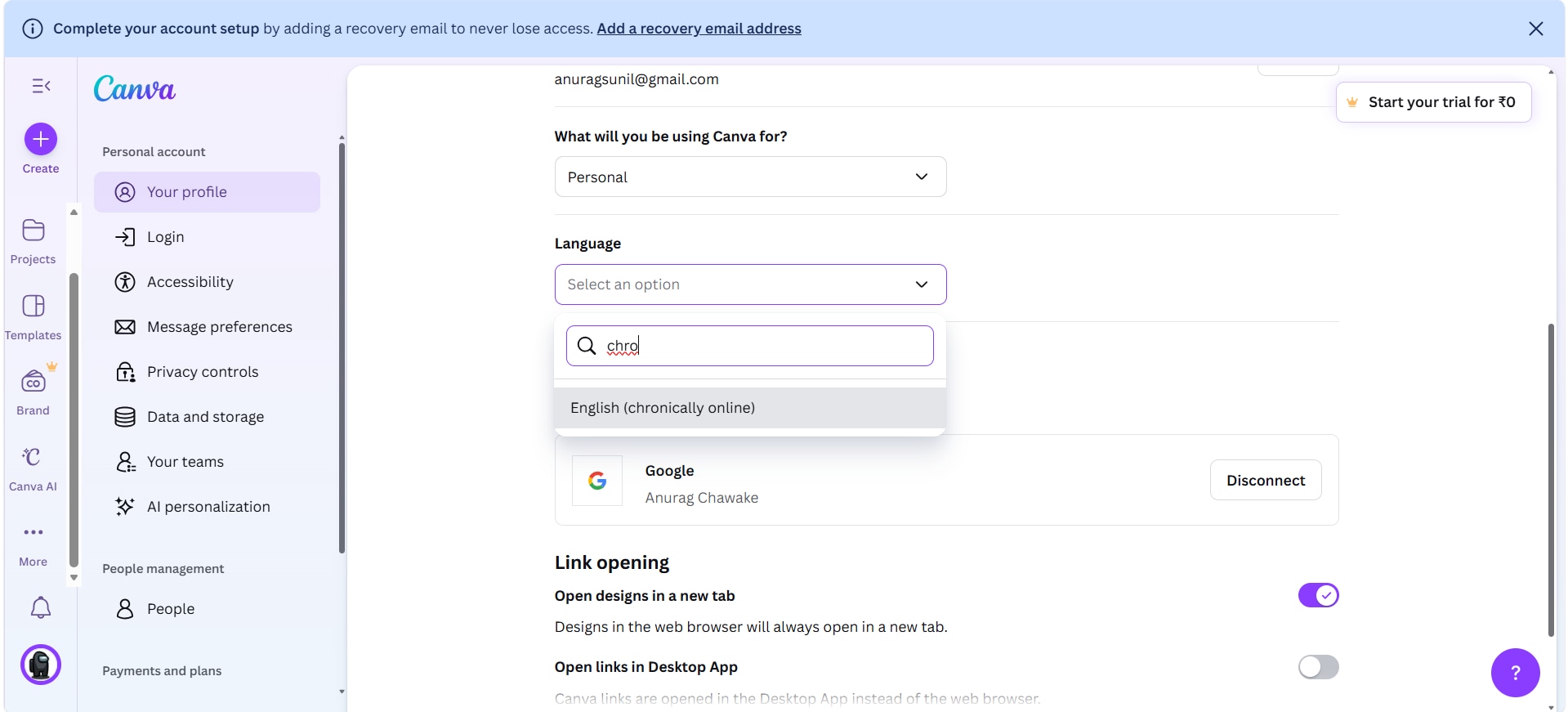Click the Canva logo
Screen dimensions: 1568x712
pyautogui.click(x=134, y=88)
